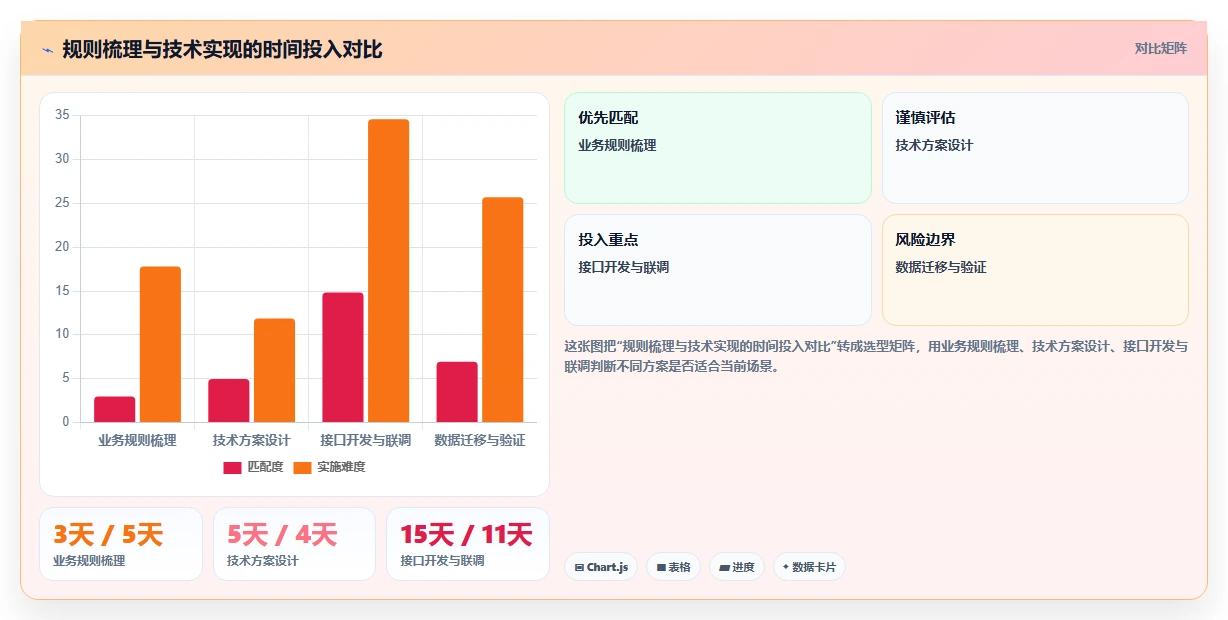Click the 技术方案设计 red 匹配度 bar

coord(229,400)
